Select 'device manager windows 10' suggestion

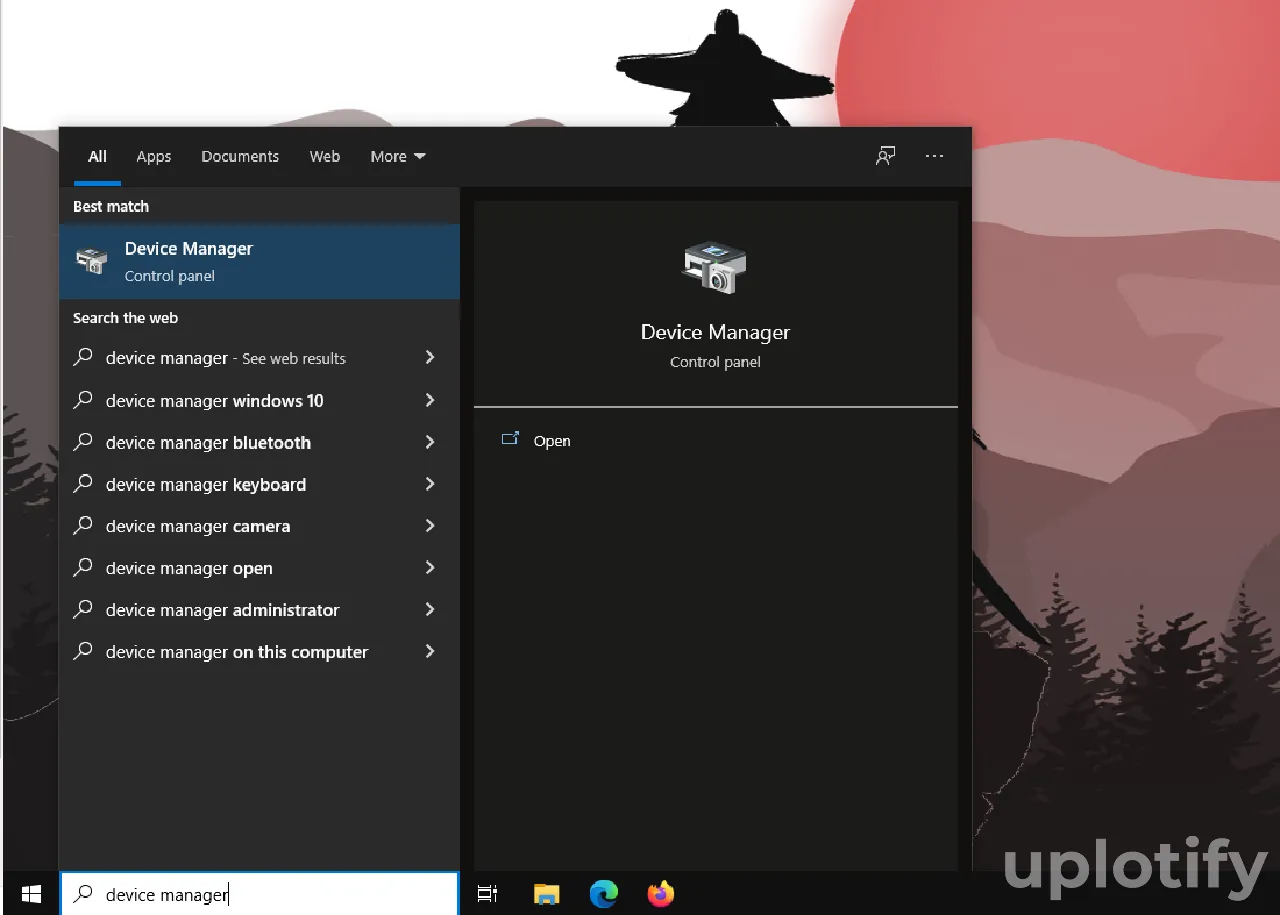(260, 400)
